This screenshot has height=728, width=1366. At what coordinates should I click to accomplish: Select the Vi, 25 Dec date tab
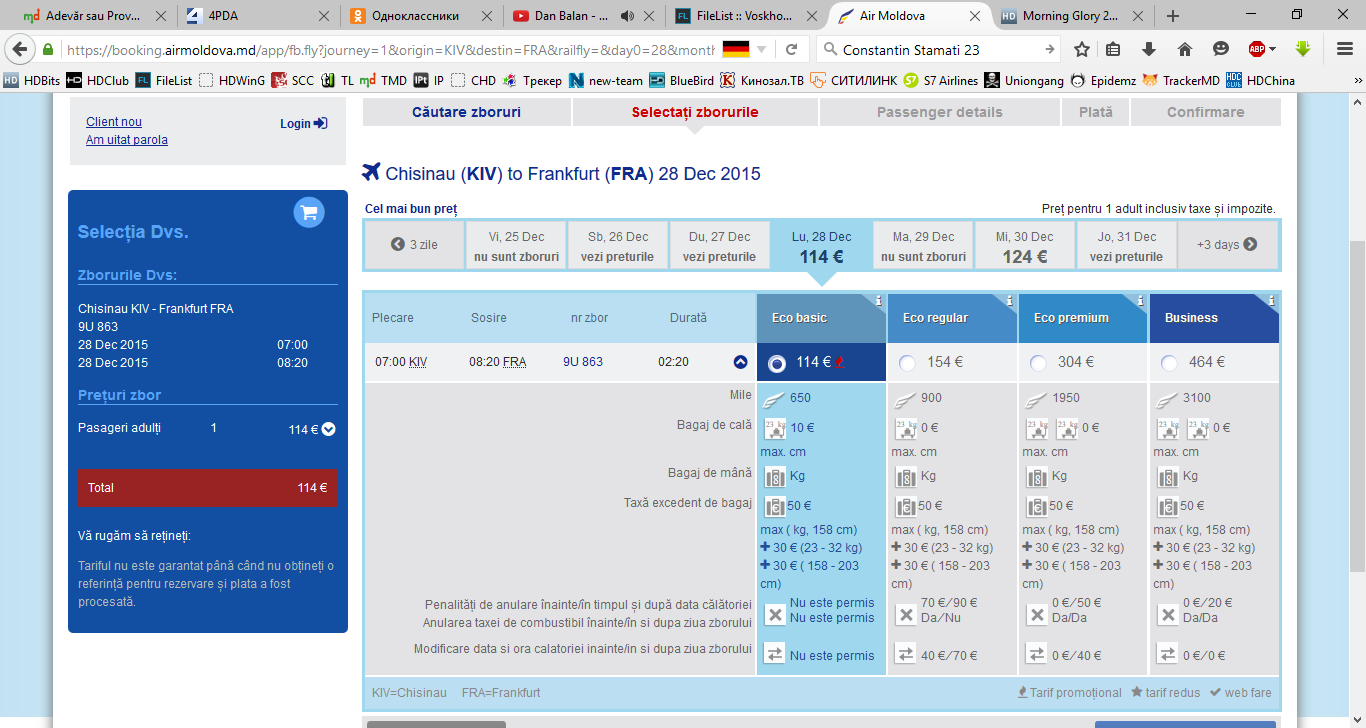point(516,246)
